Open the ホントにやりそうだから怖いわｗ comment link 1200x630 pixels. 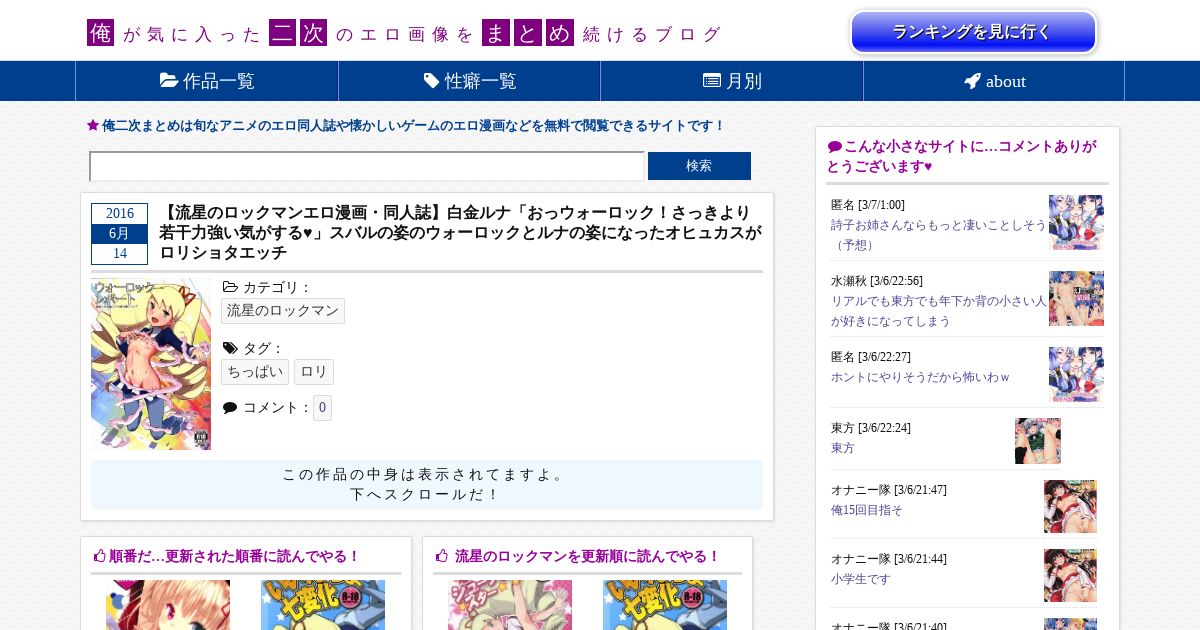pyautogui.click(x=921, y=377)
